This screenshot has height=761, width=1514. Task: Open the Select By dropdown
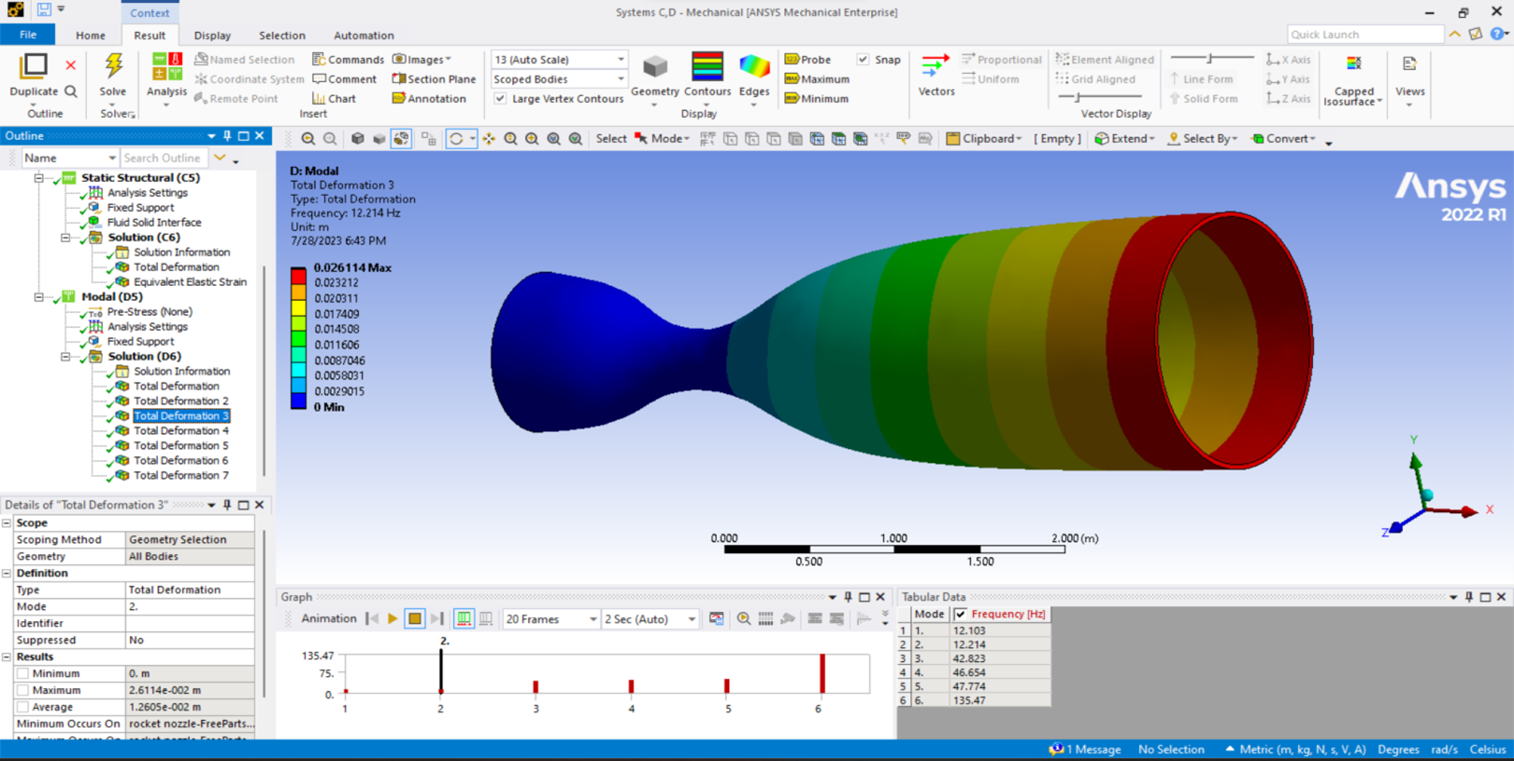(x=1202, y=139)
